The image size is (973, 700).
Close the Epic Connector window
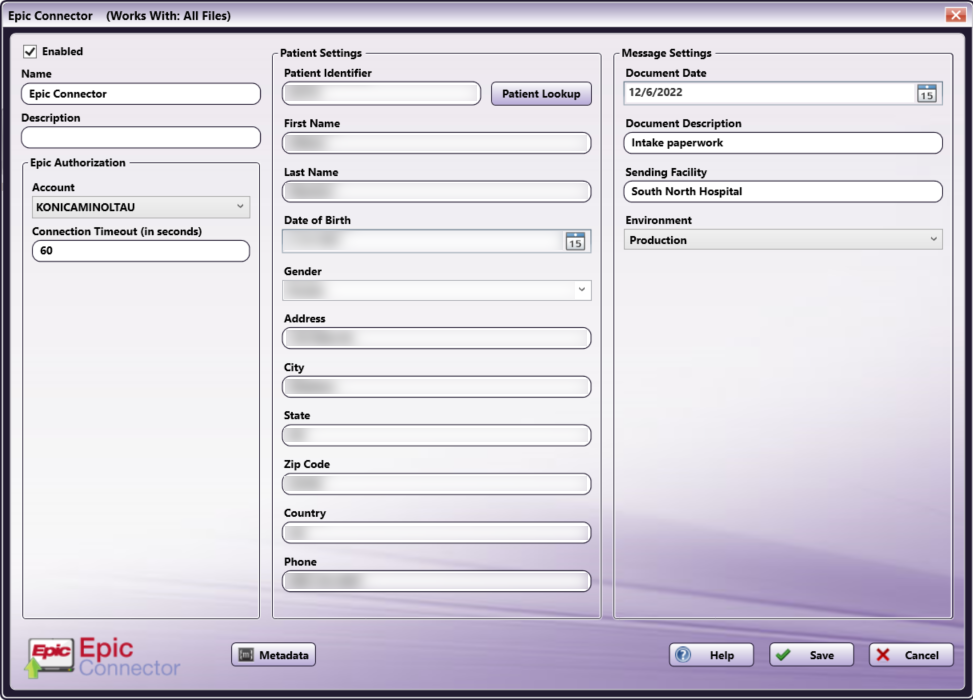pos(956,14)
